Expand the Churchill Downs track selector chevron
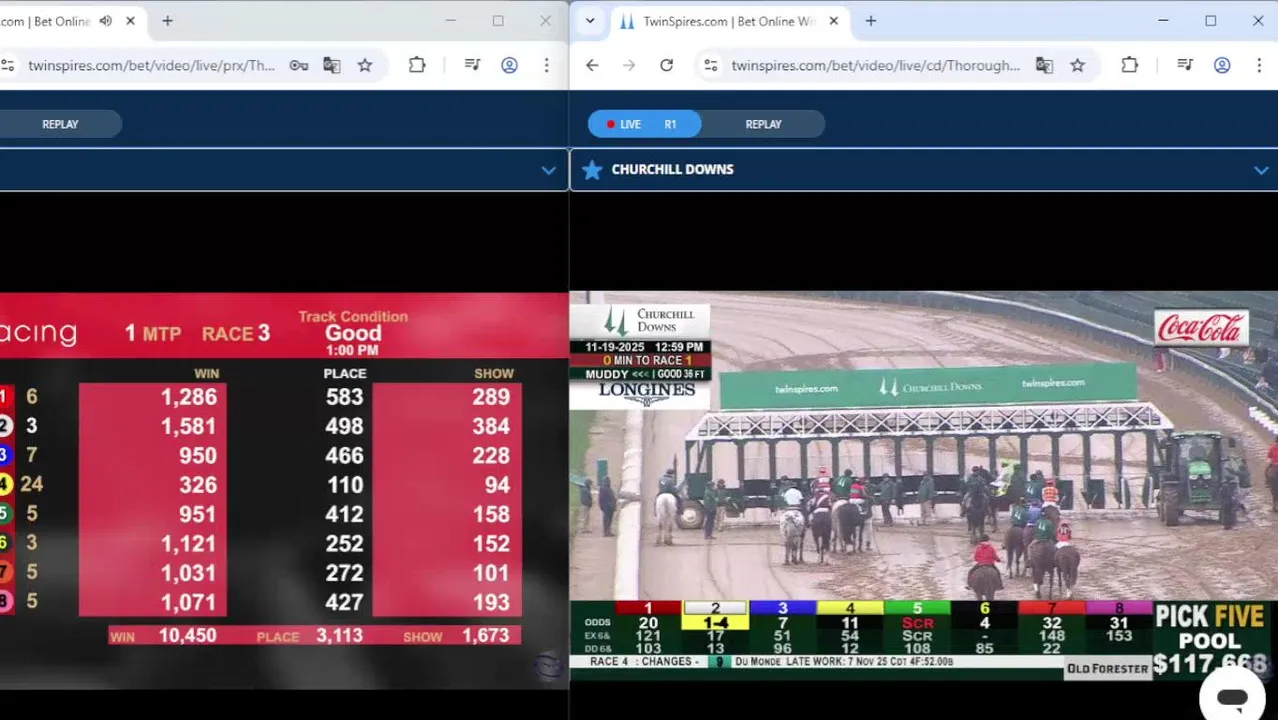1278x720 pixels. point(1261,171)
